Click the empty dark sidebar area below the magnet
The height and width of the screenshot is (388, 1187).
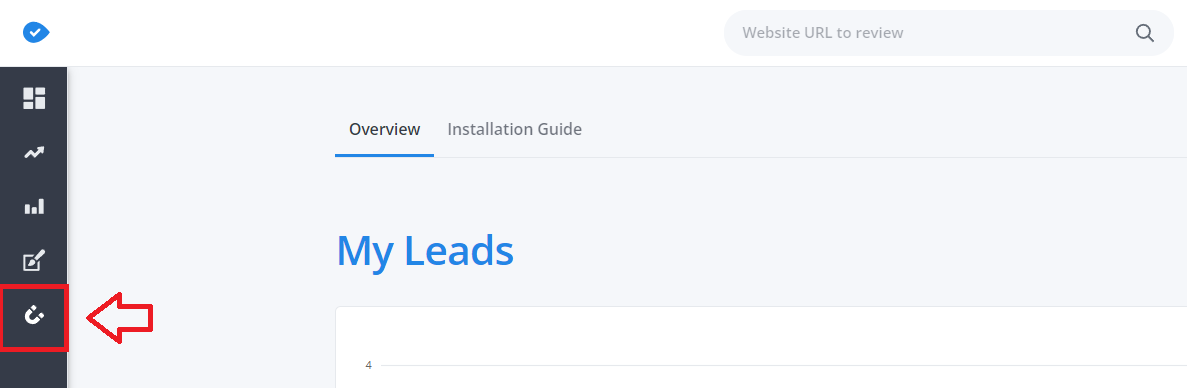pos(33,370)
